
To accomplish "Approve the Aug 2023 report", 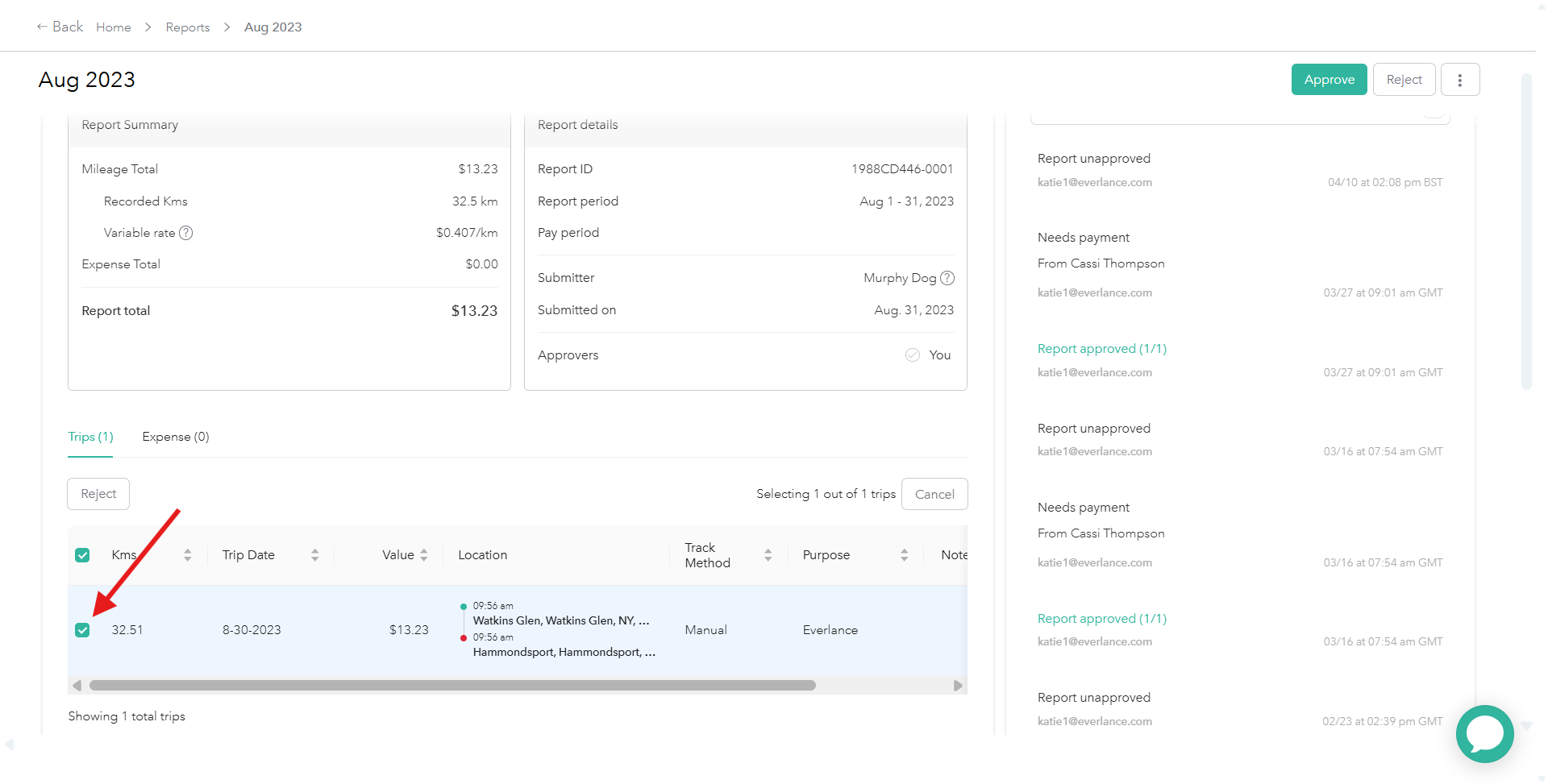I will [x=1329, y=80].
